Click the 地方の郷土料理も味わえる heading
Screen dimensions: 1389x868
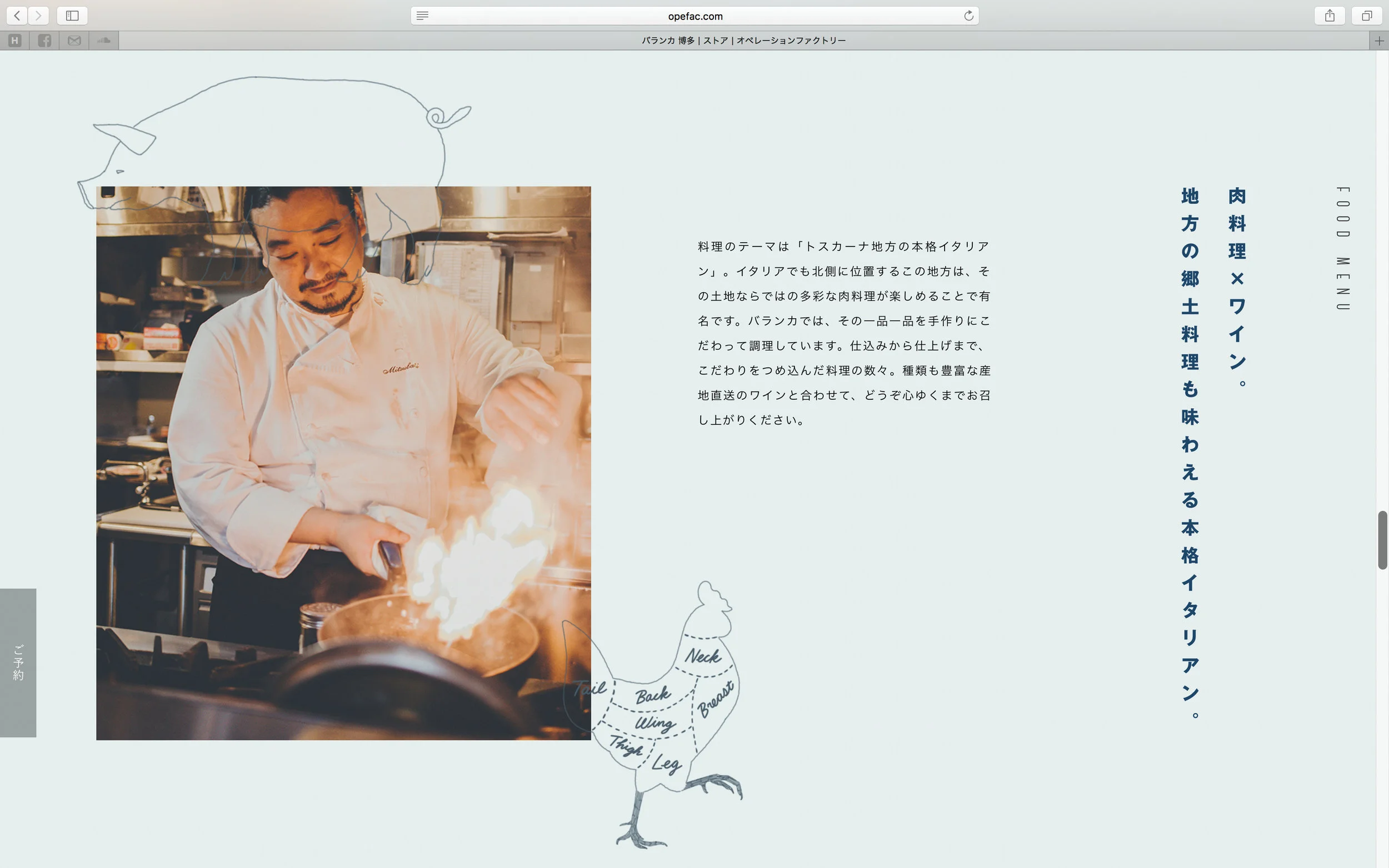1190,452
